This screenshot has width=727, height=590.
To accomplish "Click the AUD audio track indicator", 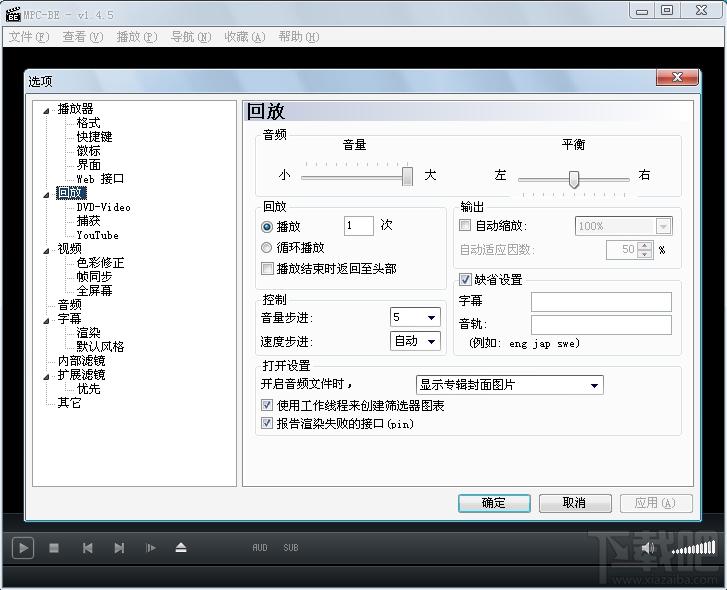I will click(260, 548).
